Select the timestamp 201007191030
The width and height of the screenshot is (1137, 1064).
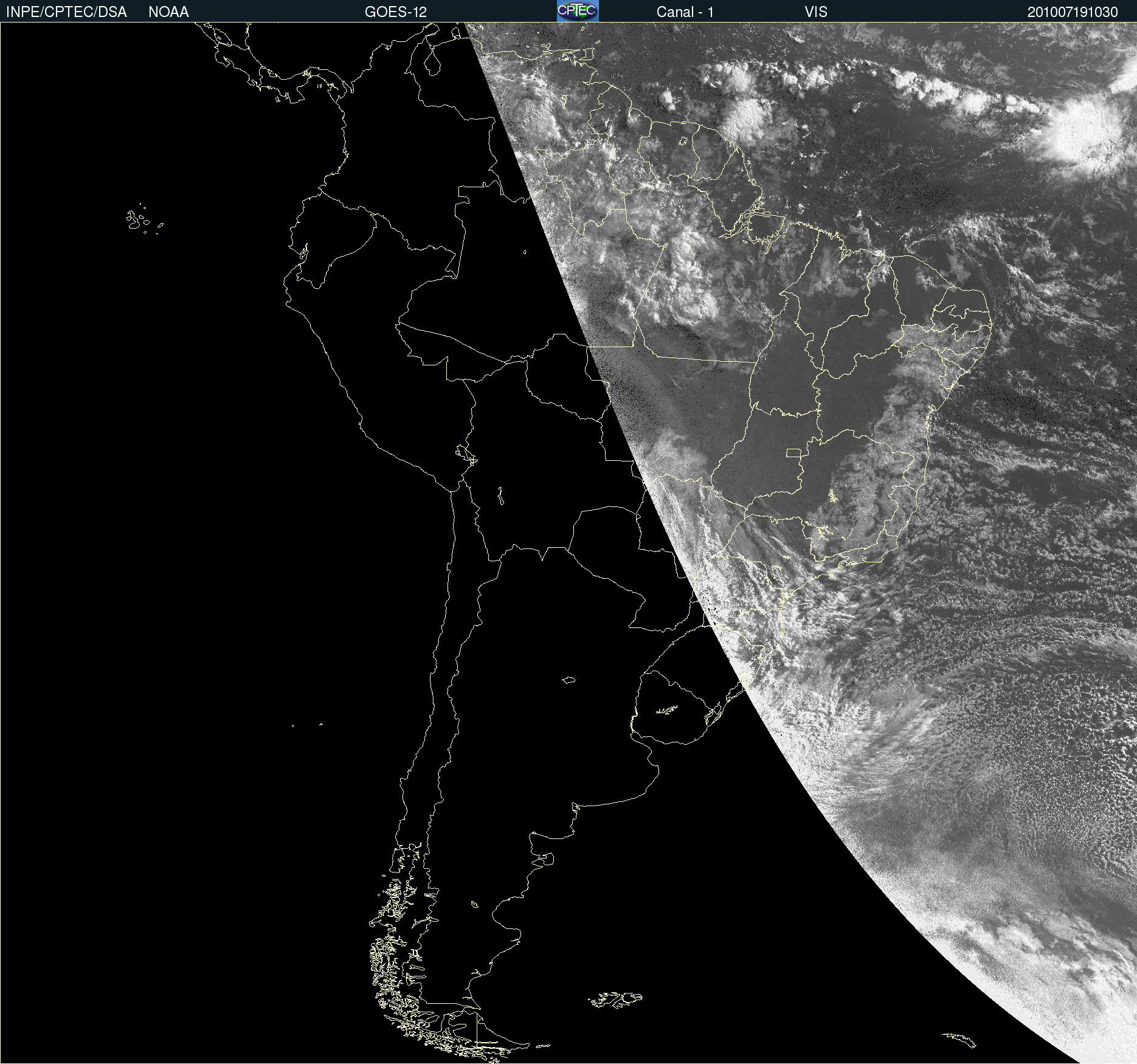coord(1073,12)
